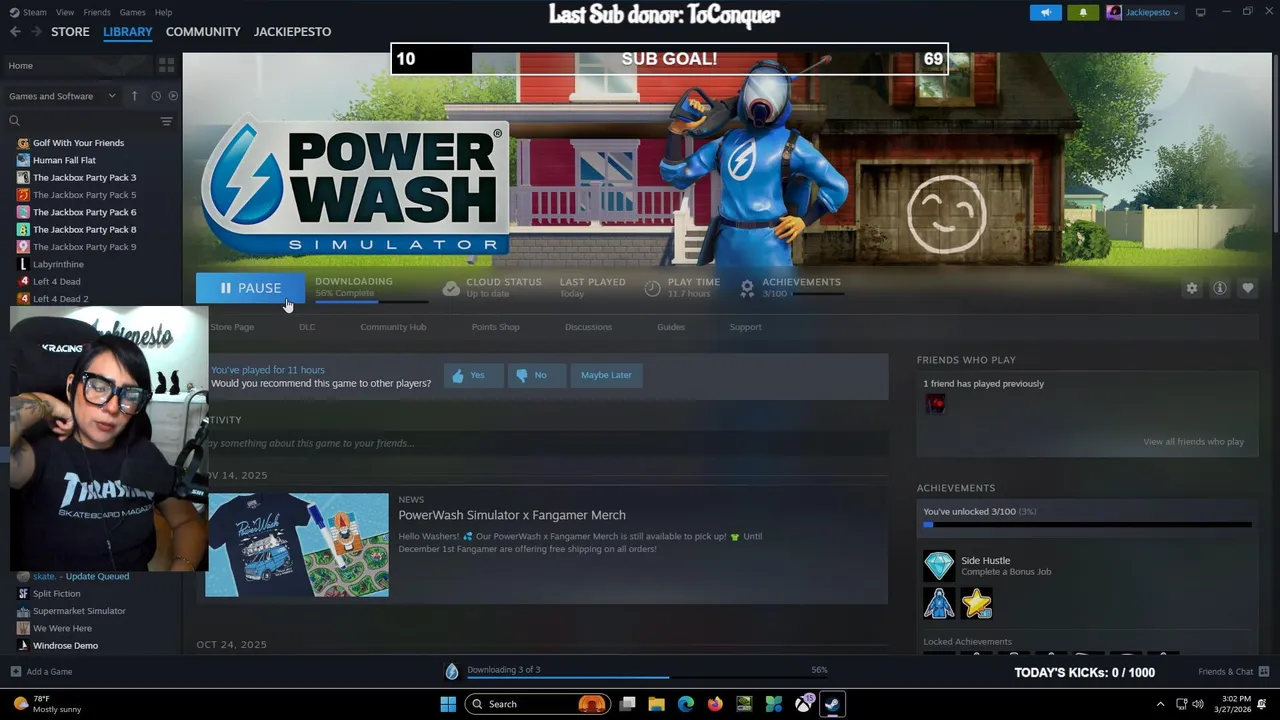Toggle the ready-to-play filter icon
This screenshot has height=720, width=1280.
(173, 96)
